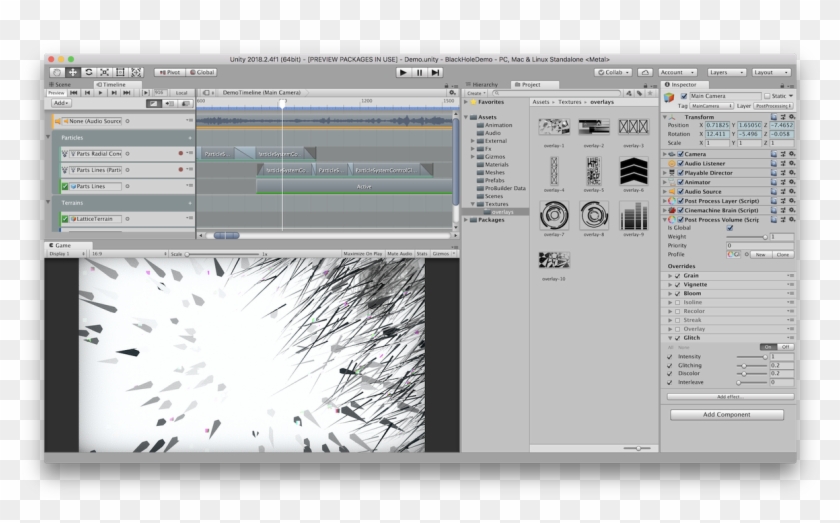Start Play mode with the main Play button
Image resolution: width=840 pixels, height=523 pixels.
click(x=403, y=72)
